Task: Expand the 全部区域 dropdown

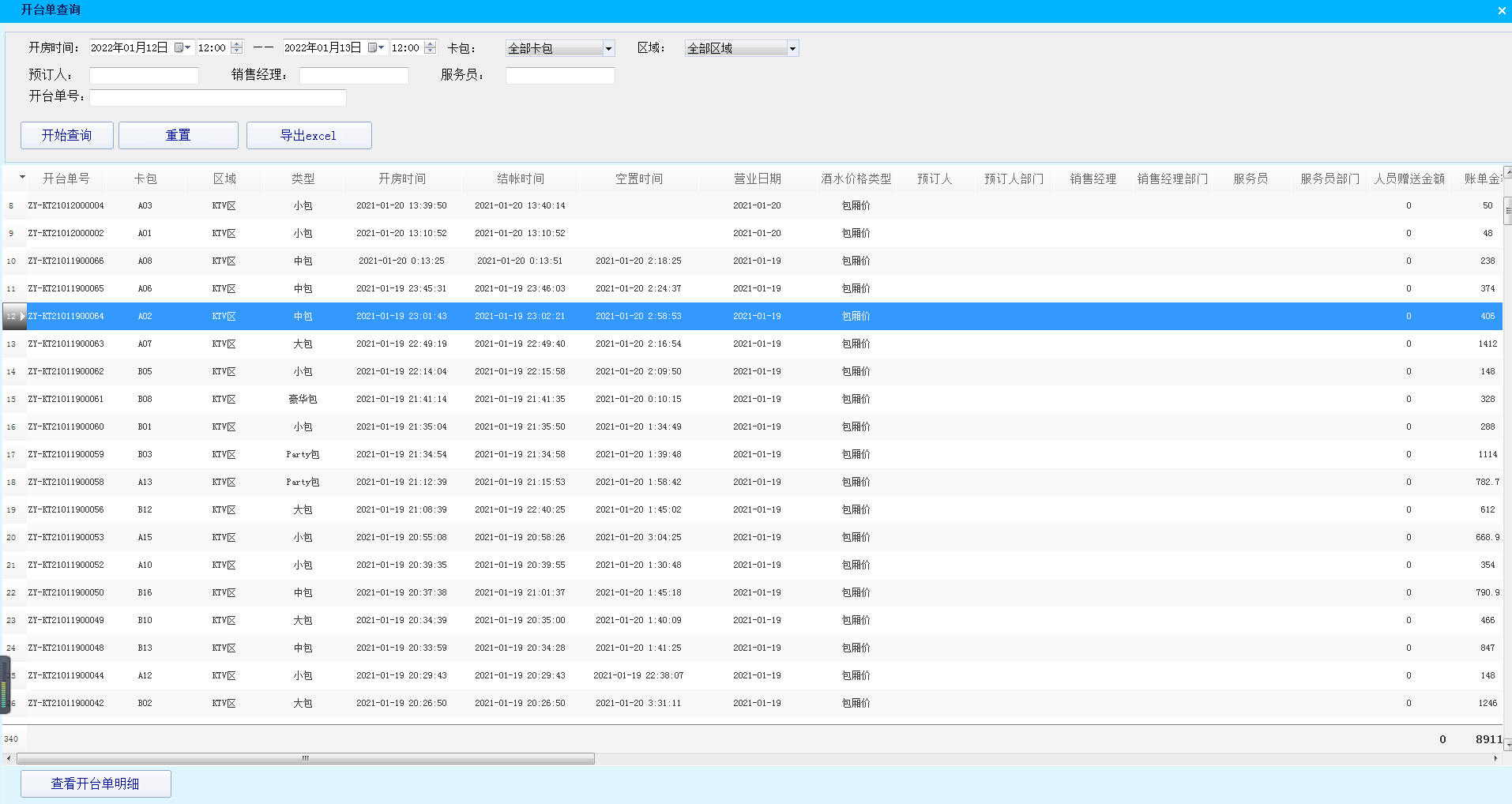Action: 792,49
